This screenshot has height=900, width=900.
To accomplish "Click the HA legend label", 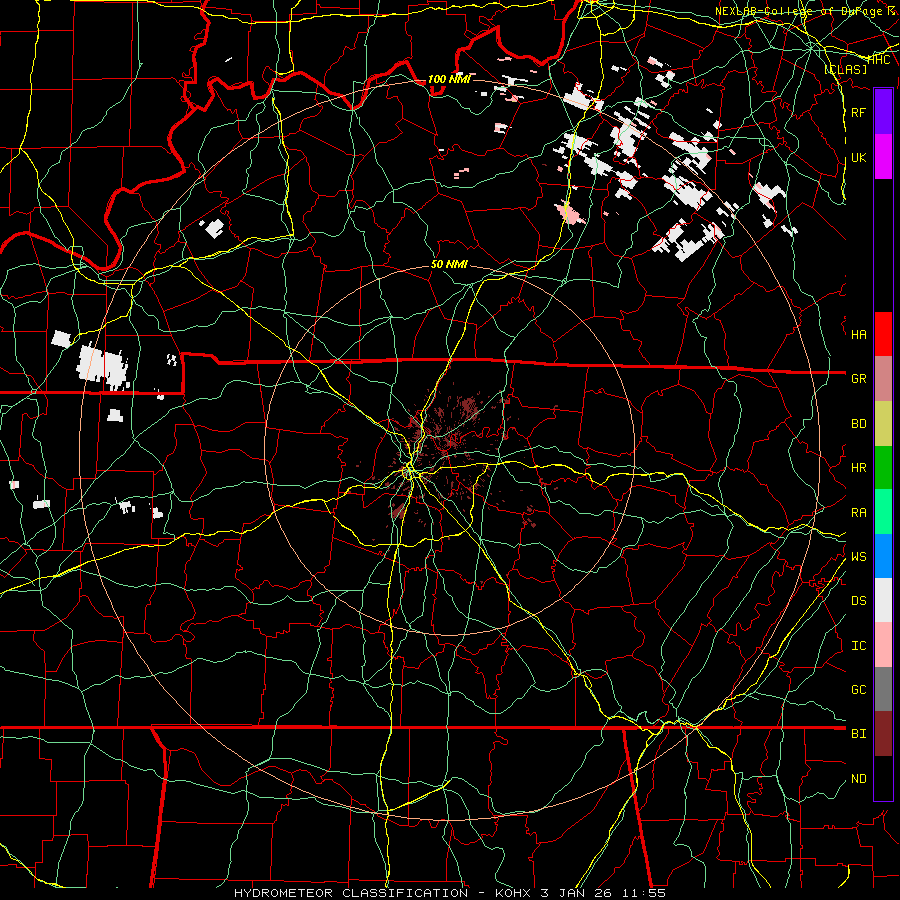I will 858,334.
